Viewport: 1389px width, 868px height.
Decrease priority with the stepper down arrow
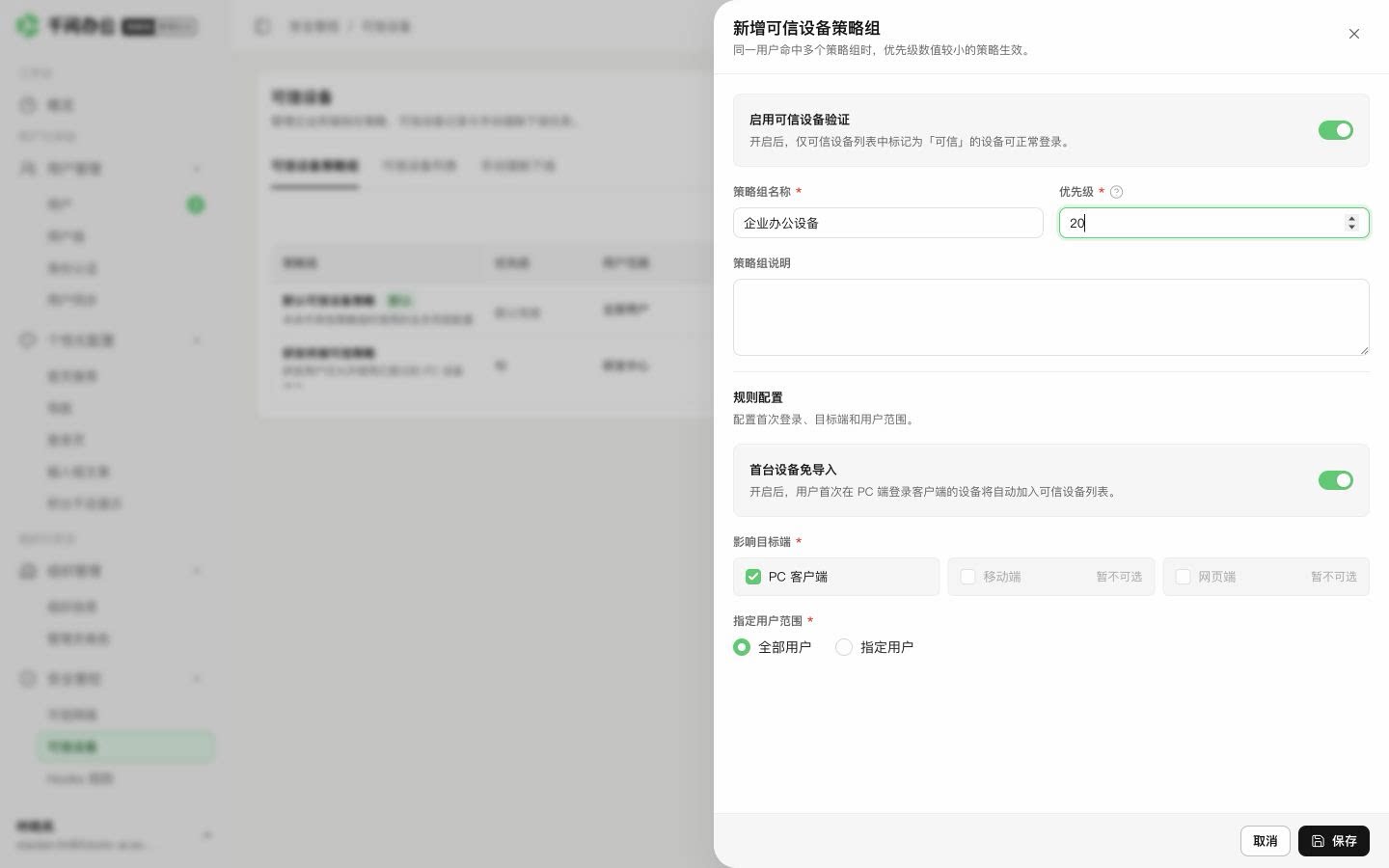click(x=1351, y=228)
